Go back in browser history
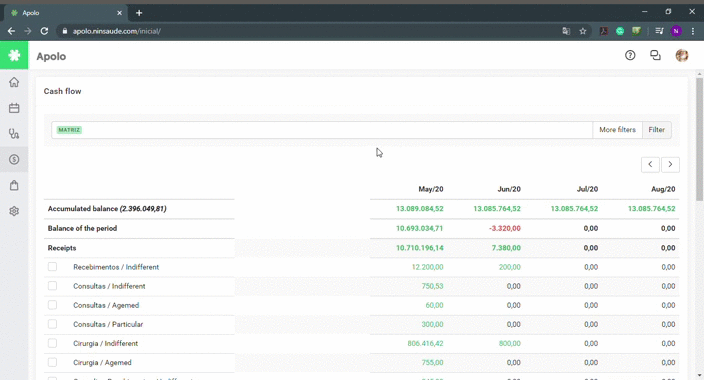This screenshot has height=380, width=704. pyautogui.click(x=11, y=31)
